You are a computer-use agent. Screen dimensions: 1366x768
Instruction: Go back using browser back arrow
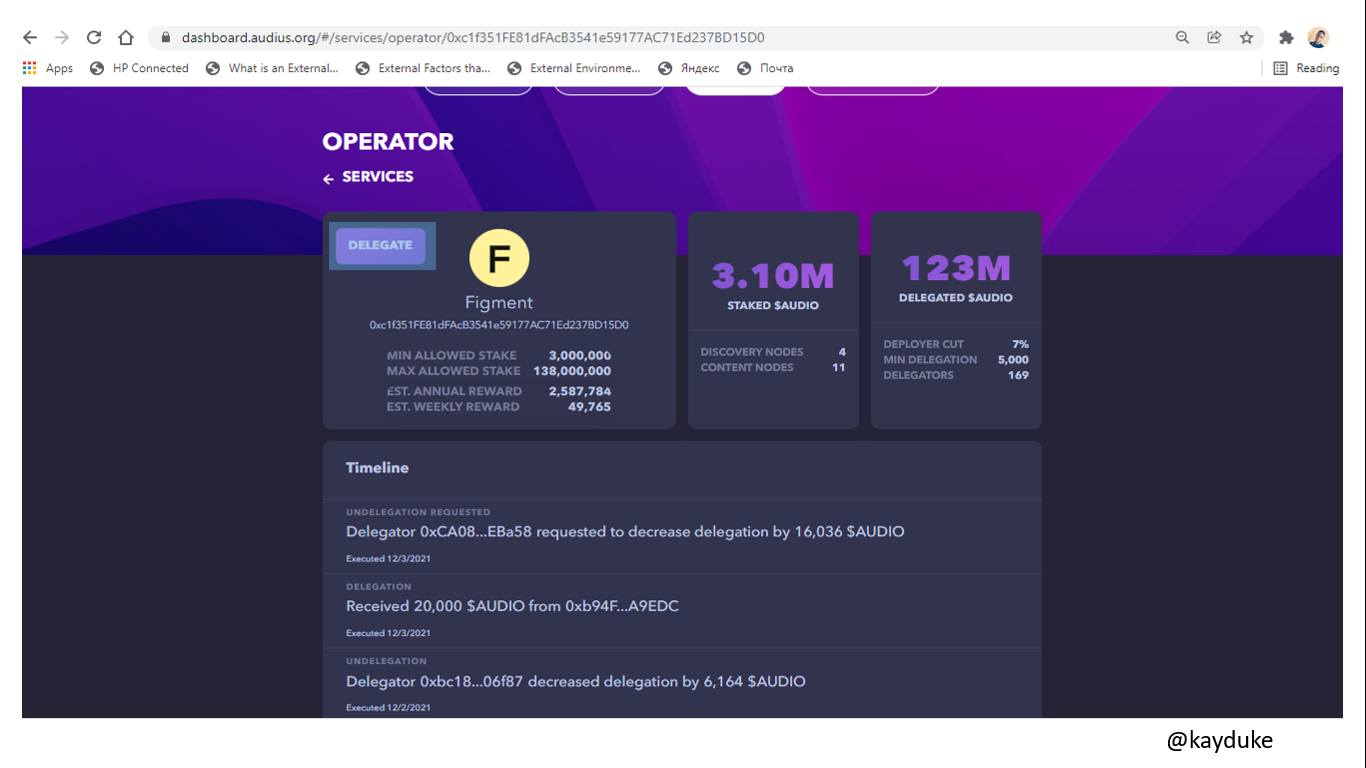click(30, 38)
